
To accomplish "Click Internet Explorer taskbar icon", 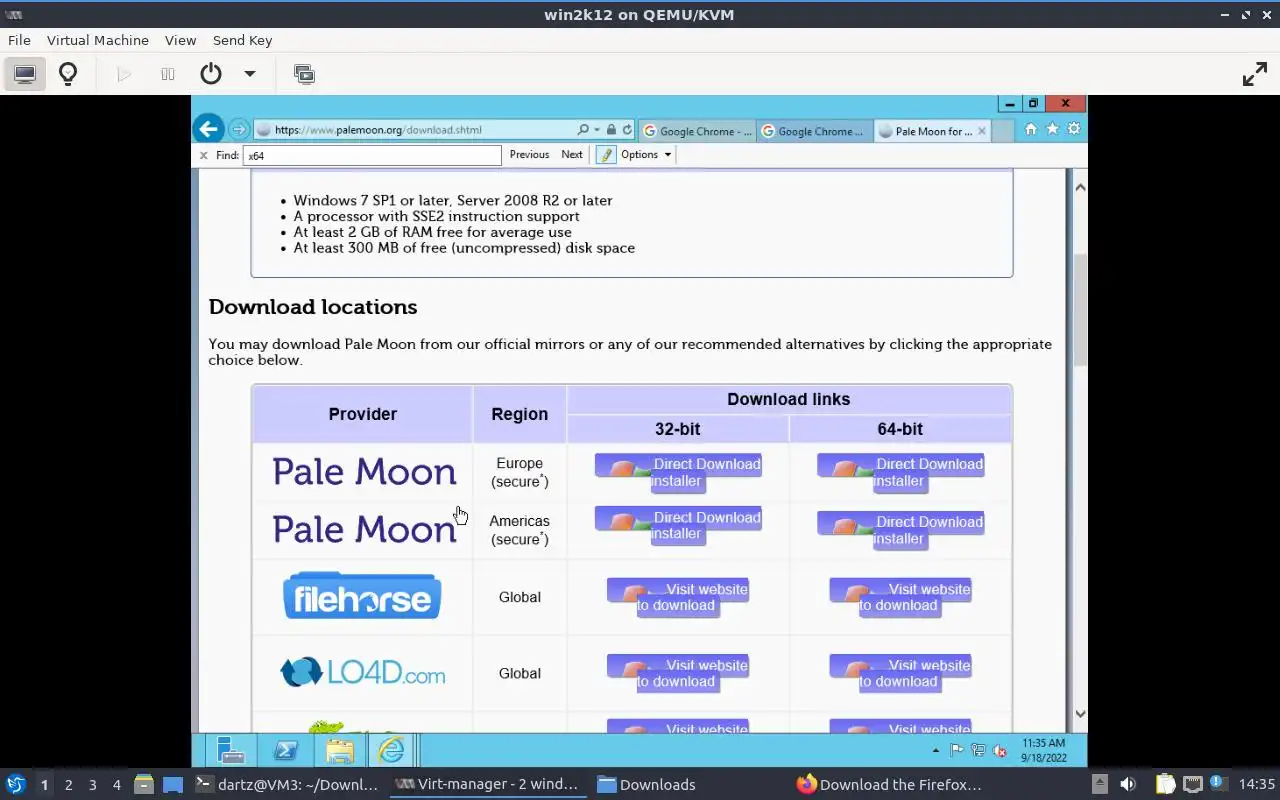I will point(391,750).
